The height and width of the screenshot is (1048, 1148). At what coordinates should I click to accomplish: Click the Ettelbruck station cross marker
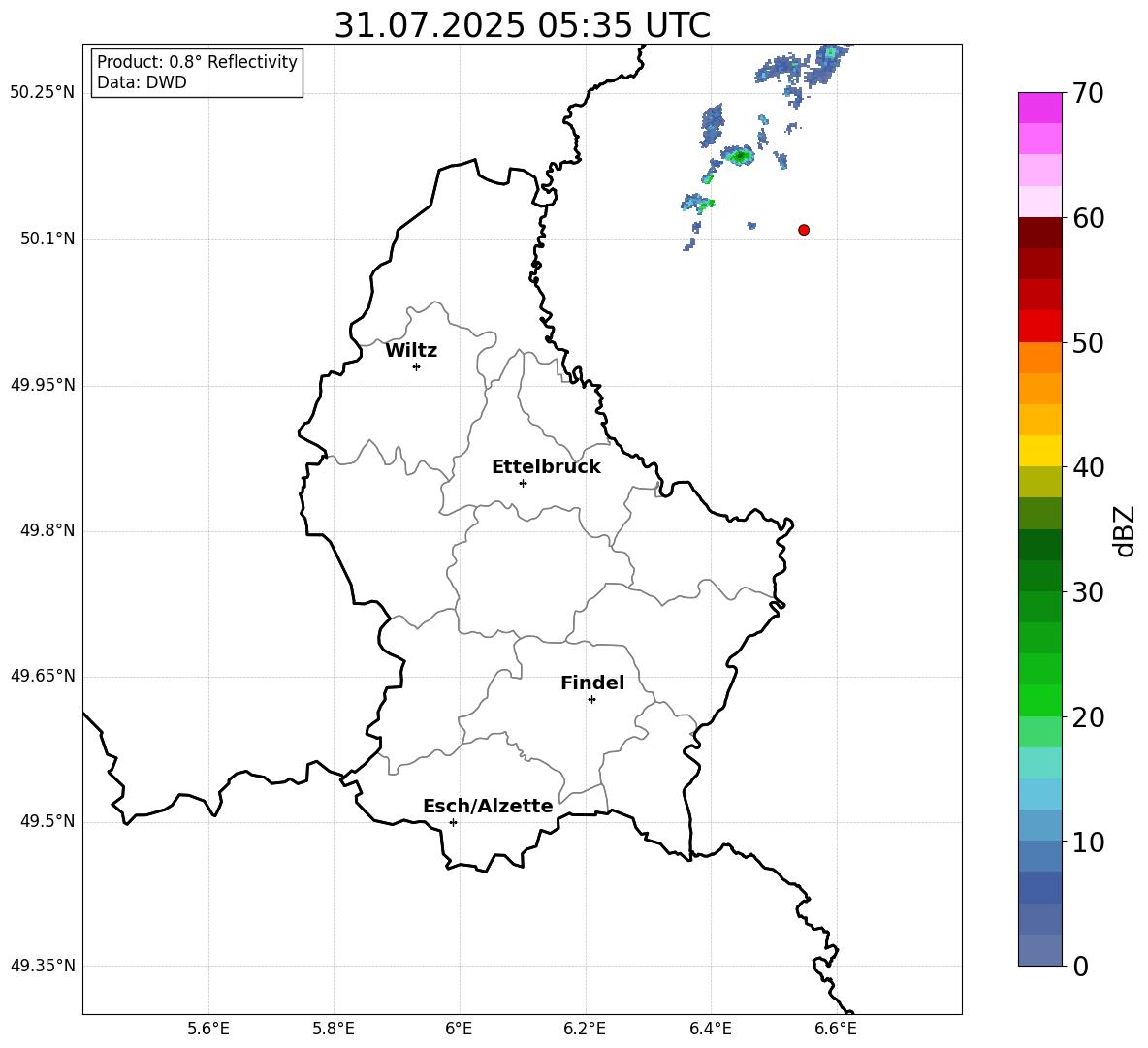(523, 483)
